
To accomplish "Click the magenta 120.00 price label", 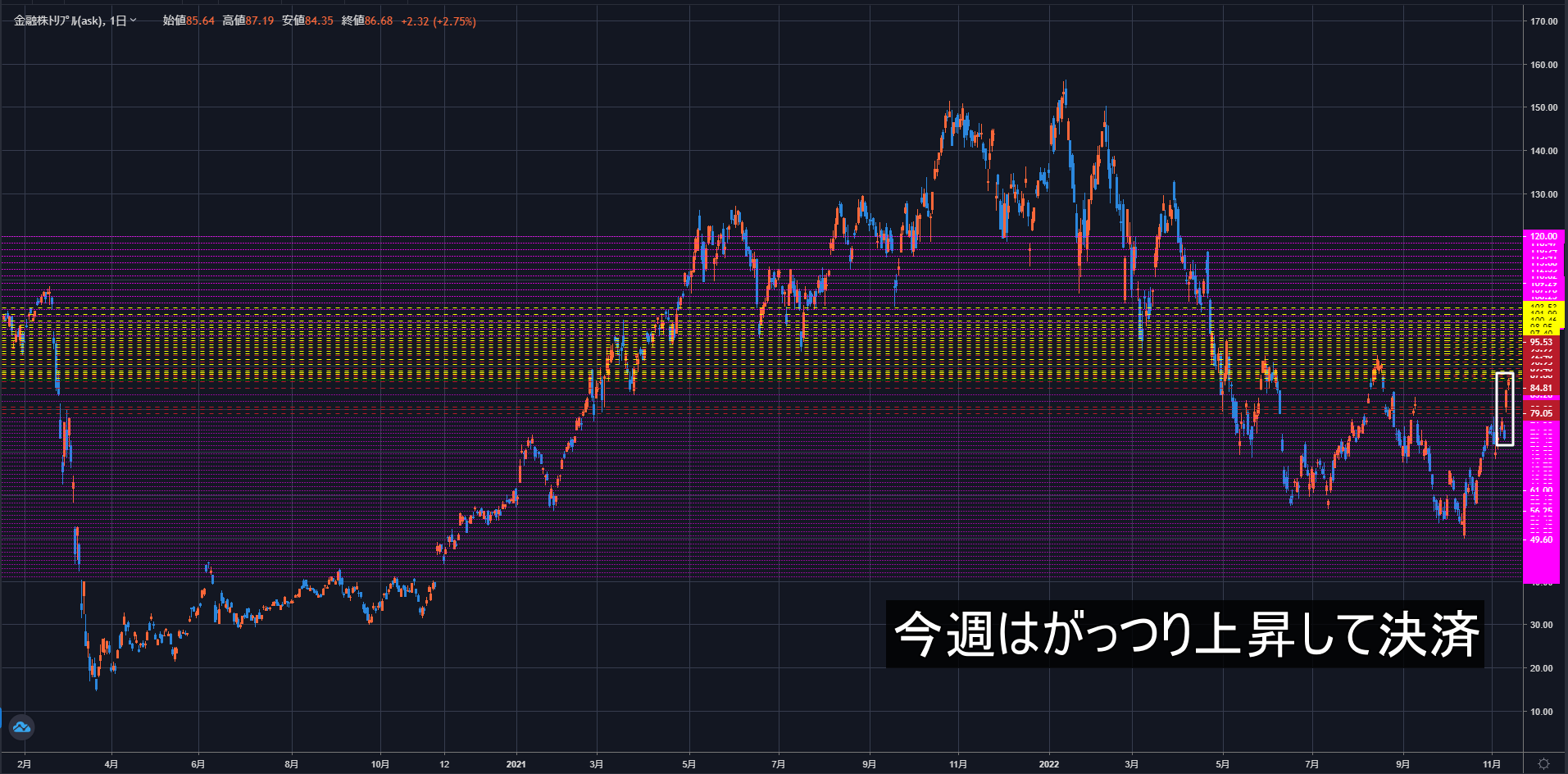I will pos(1543,236).
